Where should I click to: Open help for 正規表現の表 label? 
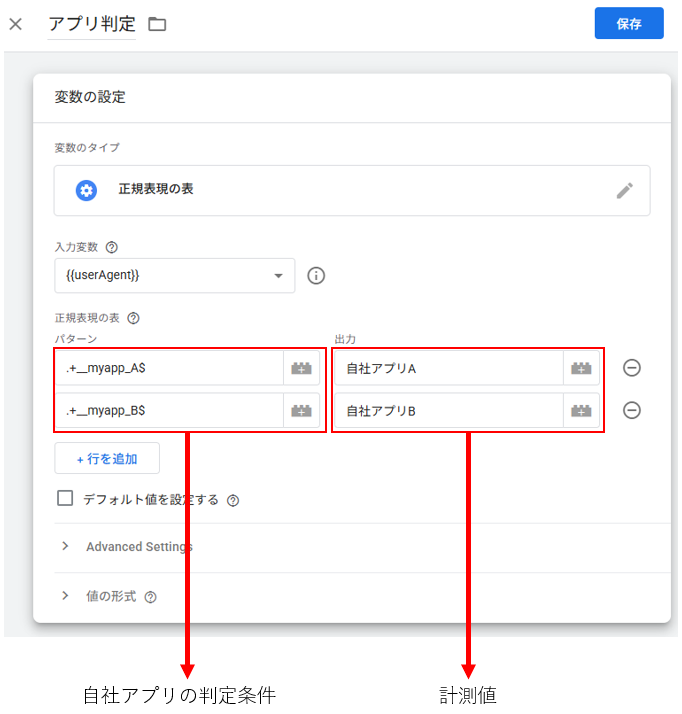pyautogui.click(x=133, y=318)
